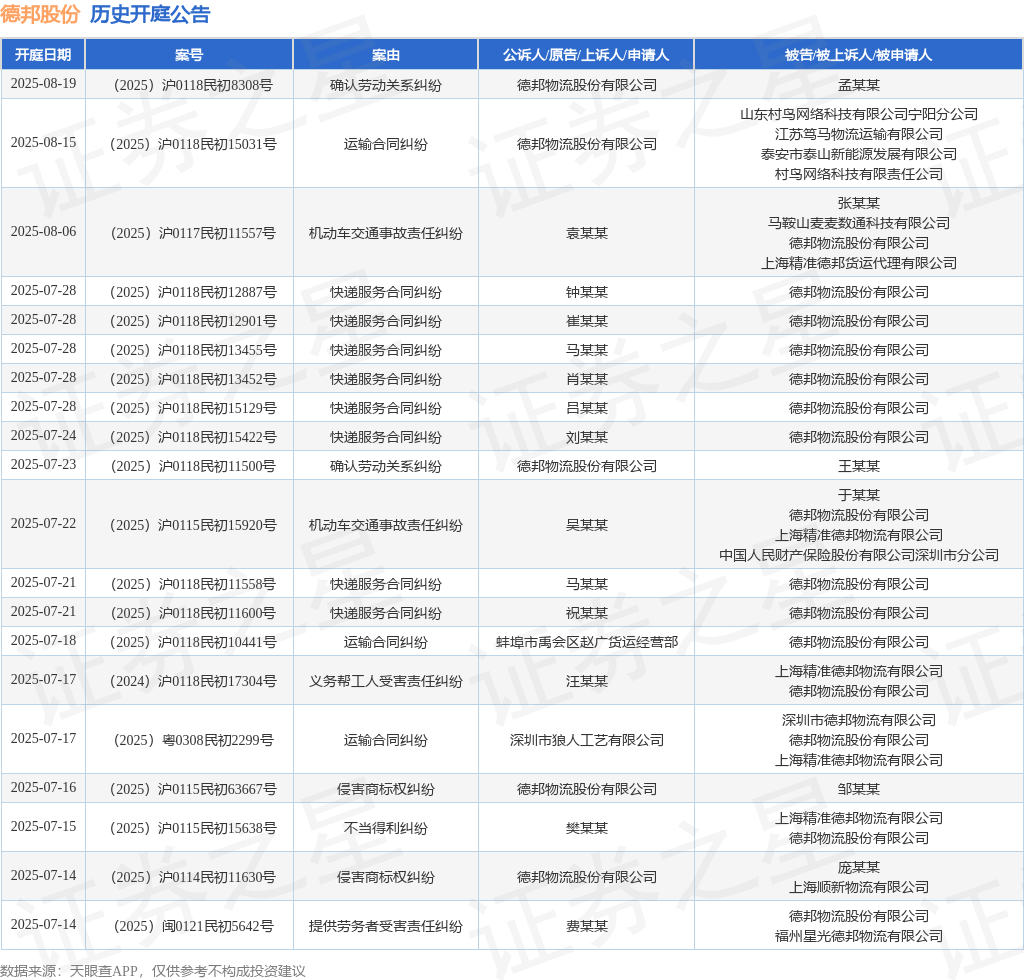Click the date 2025-07-18
The image size is (1024, 980).
(43, 640)
